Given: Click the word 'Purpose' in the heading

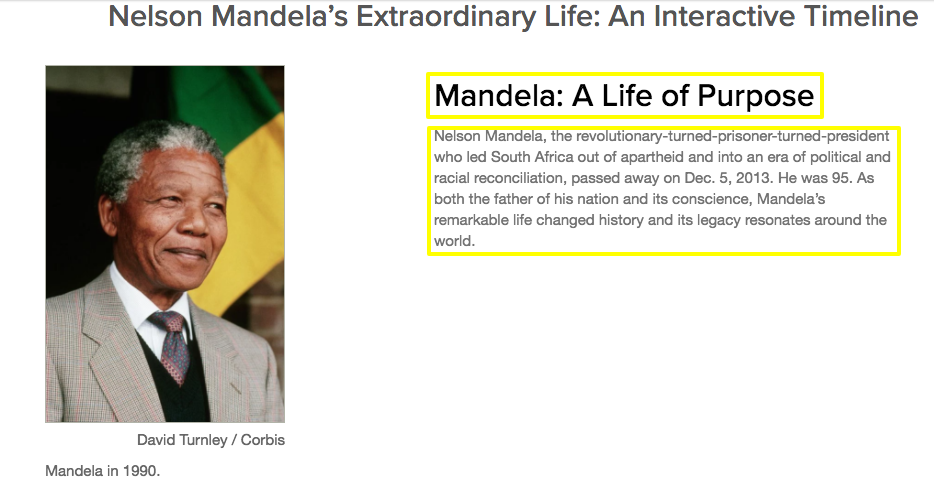Looking at the screenshot, I should [x=755, y=96].
